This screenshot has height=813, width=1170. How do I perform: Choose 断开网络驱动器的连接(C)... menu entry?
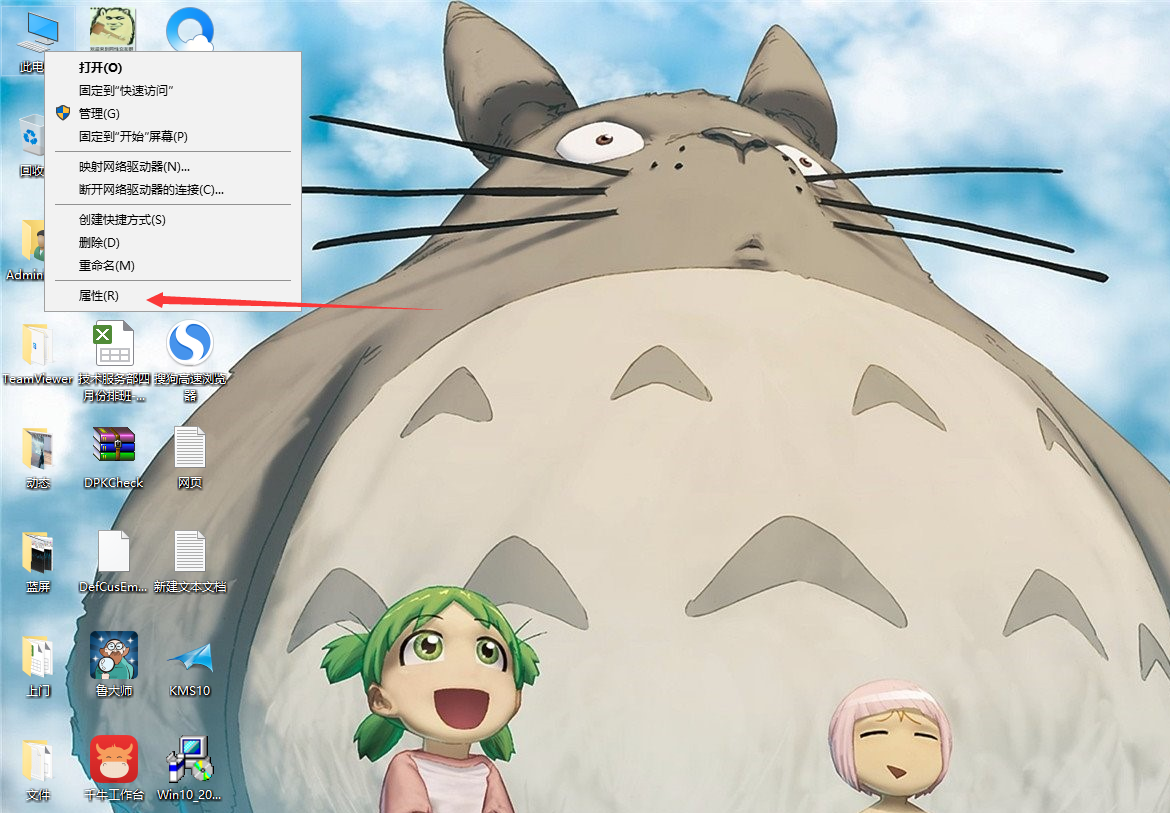point(173,189)
